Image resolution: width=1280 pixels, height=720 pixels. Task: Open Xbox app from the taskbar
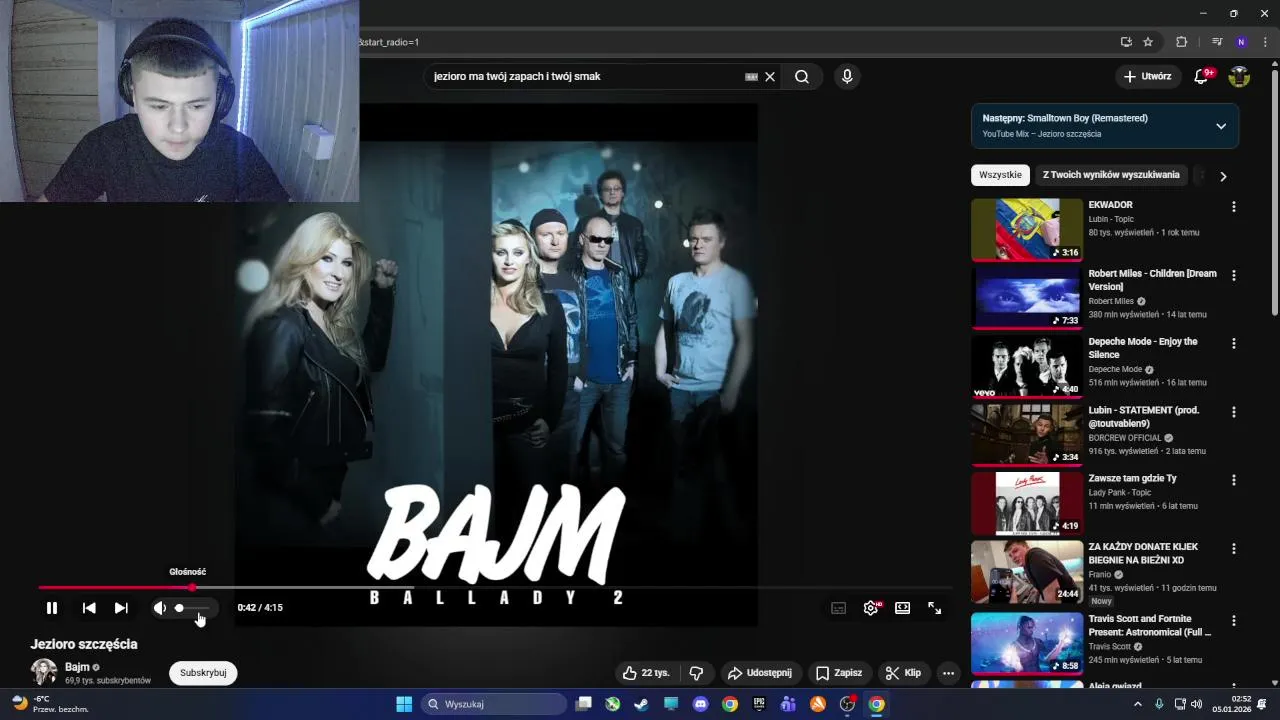pos(612,704)
